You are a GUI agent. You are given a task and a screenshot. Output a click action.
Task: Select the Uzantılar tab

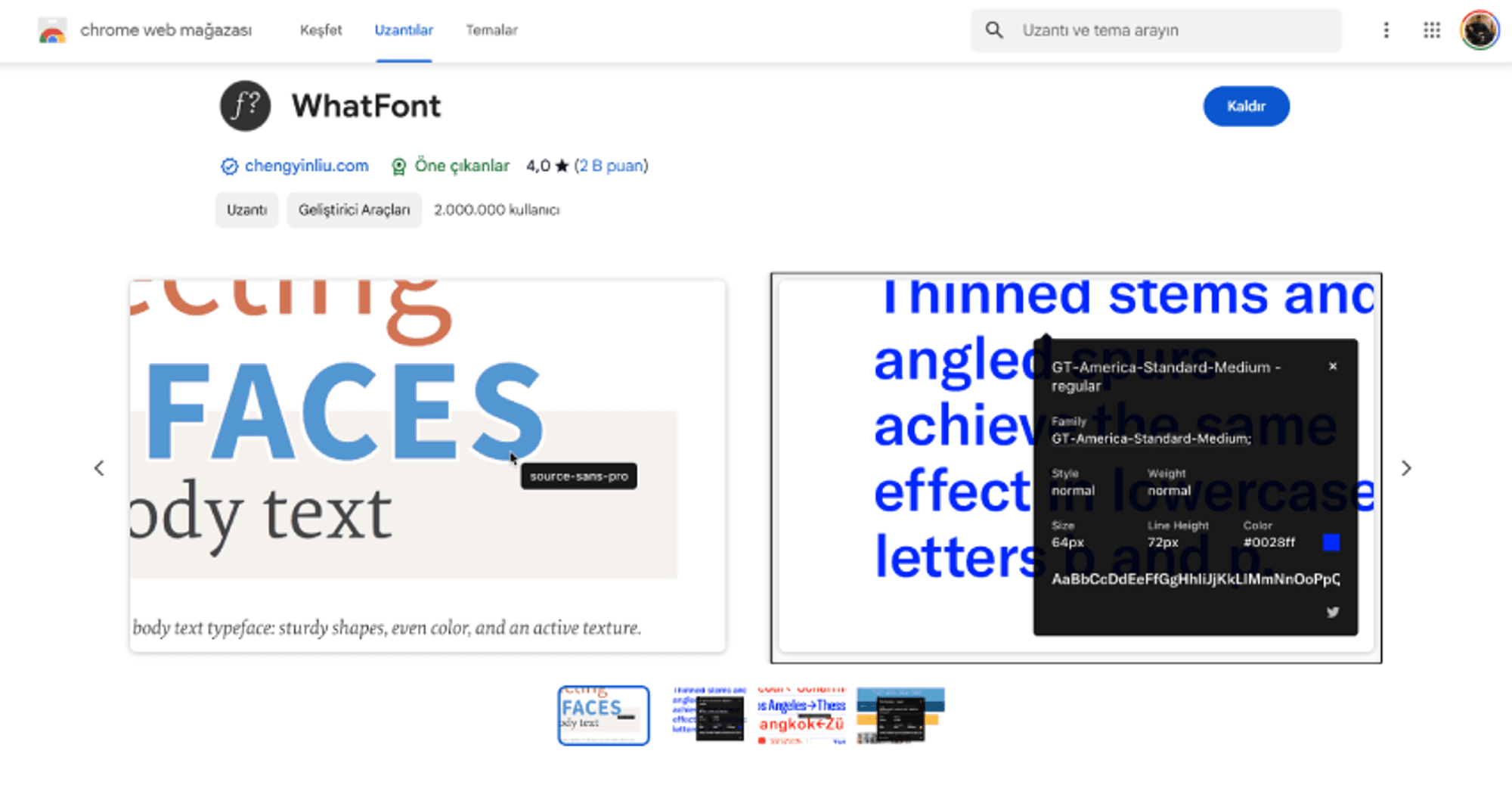pyautogui.click(x=404, y=30)
